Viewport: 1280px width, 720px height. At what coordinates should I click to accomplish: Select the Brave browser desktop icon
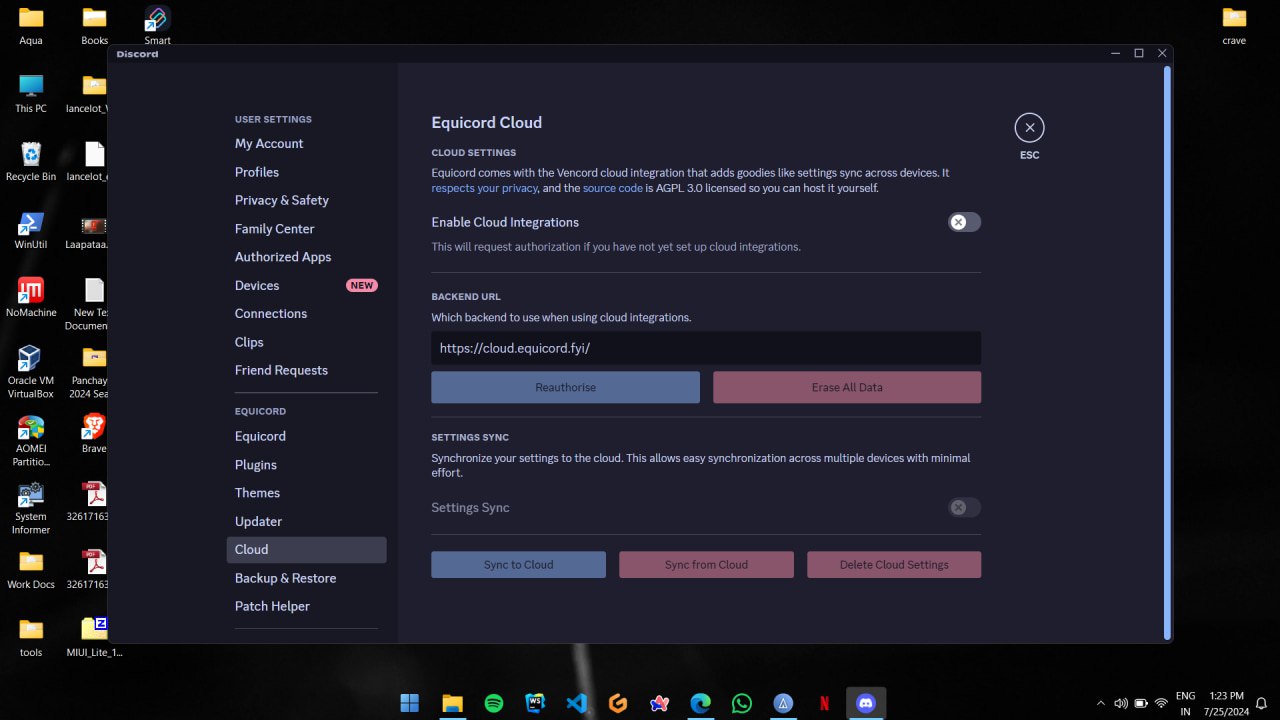[x=94, y=433]
